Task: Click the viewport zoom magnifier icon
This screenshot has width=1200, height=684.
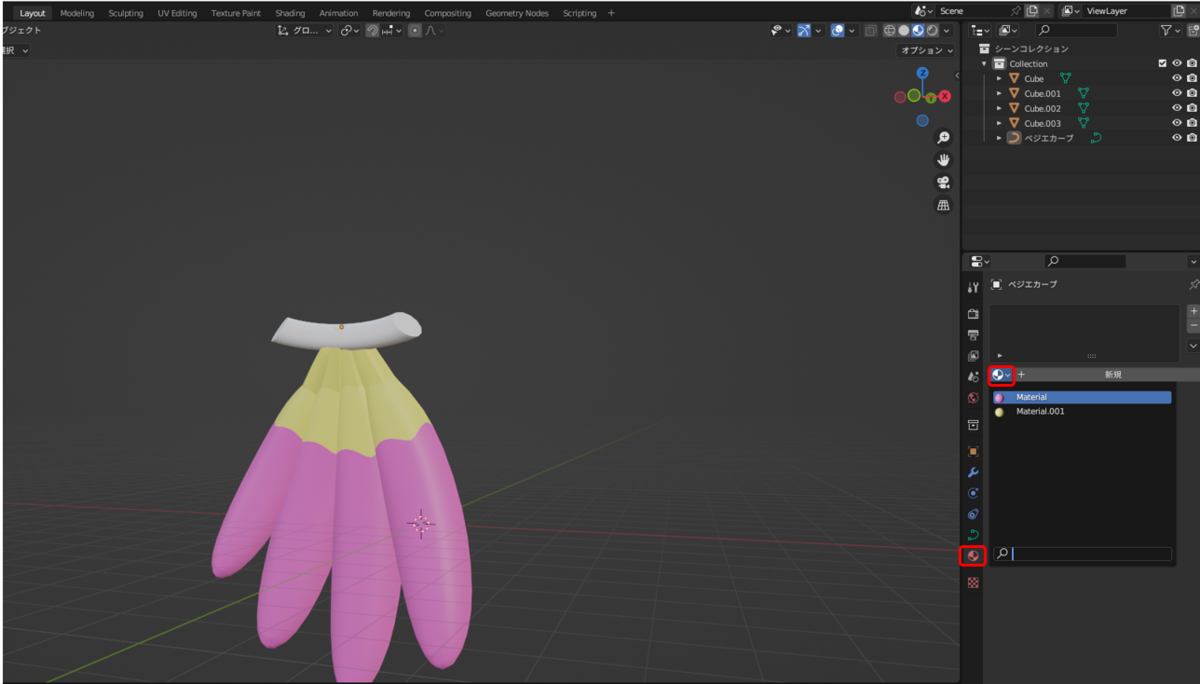Action: click(x=943, y=138)
